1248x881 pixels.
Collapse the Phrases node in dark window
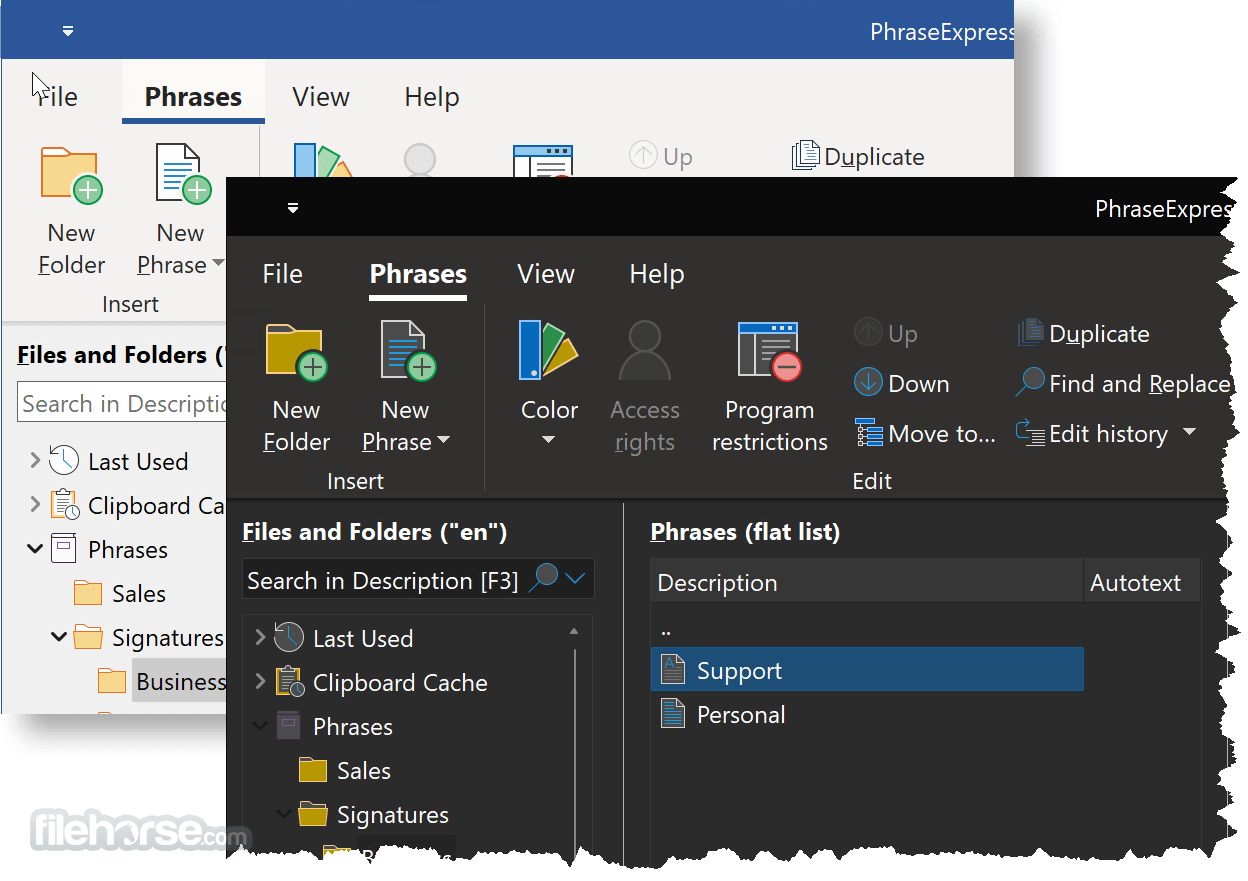pyautogui.click(x=260, y=726)
